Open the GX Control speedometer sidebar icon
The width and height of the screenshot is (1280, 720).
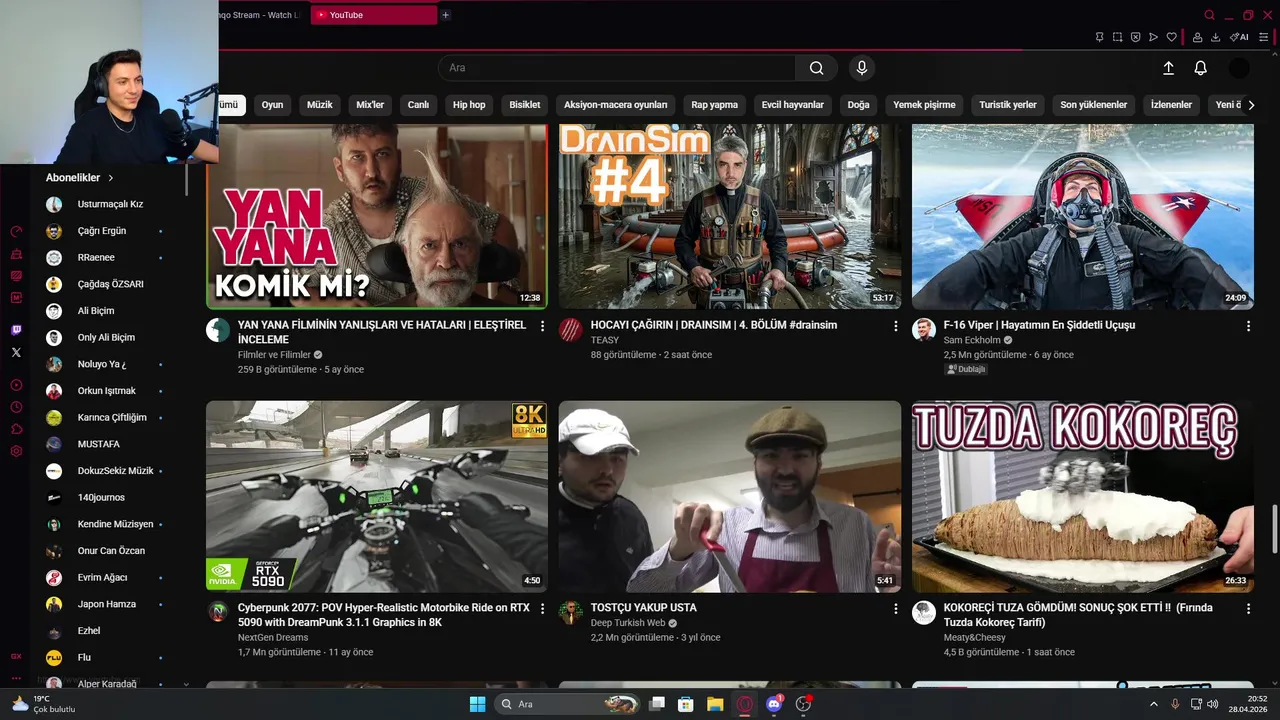[x=16, y=231]
